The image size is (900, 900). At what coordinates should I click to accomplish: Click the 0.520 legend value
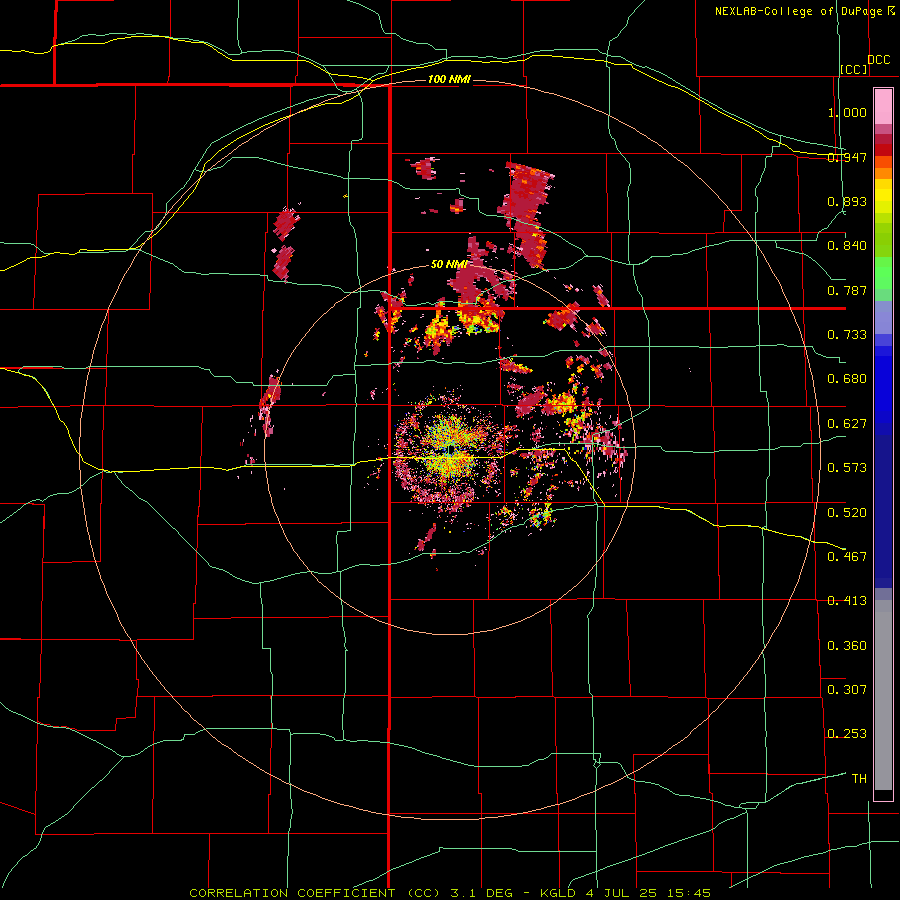(x=847, y=513)
